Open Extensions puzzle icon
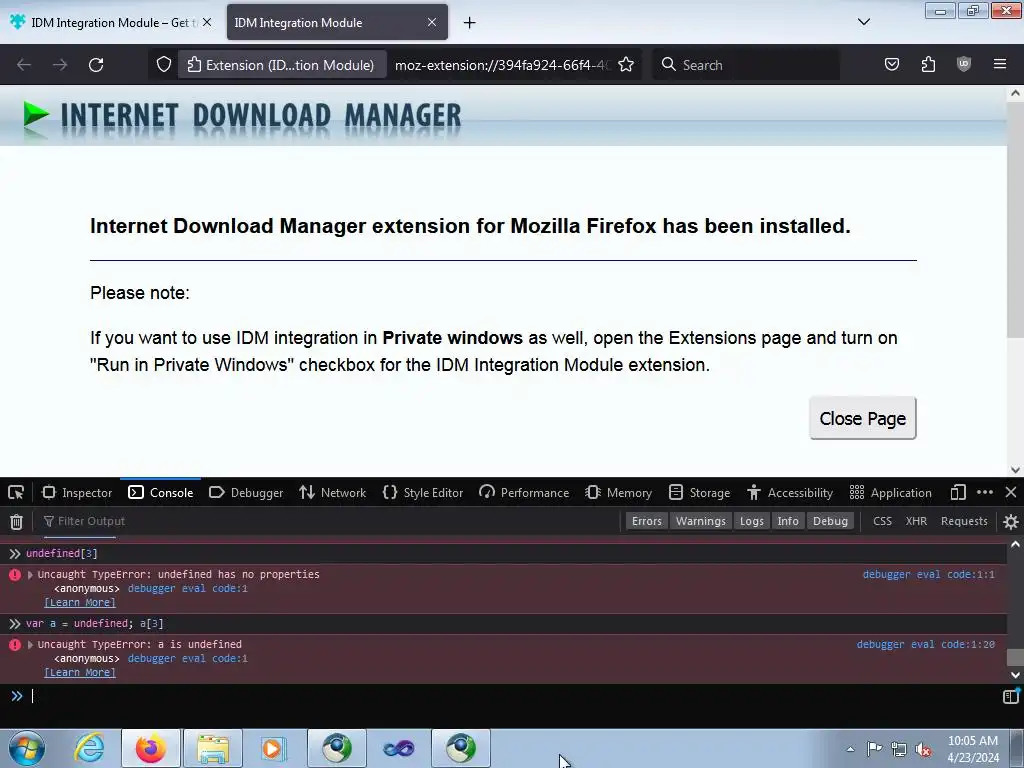 [x=928, y=64]
